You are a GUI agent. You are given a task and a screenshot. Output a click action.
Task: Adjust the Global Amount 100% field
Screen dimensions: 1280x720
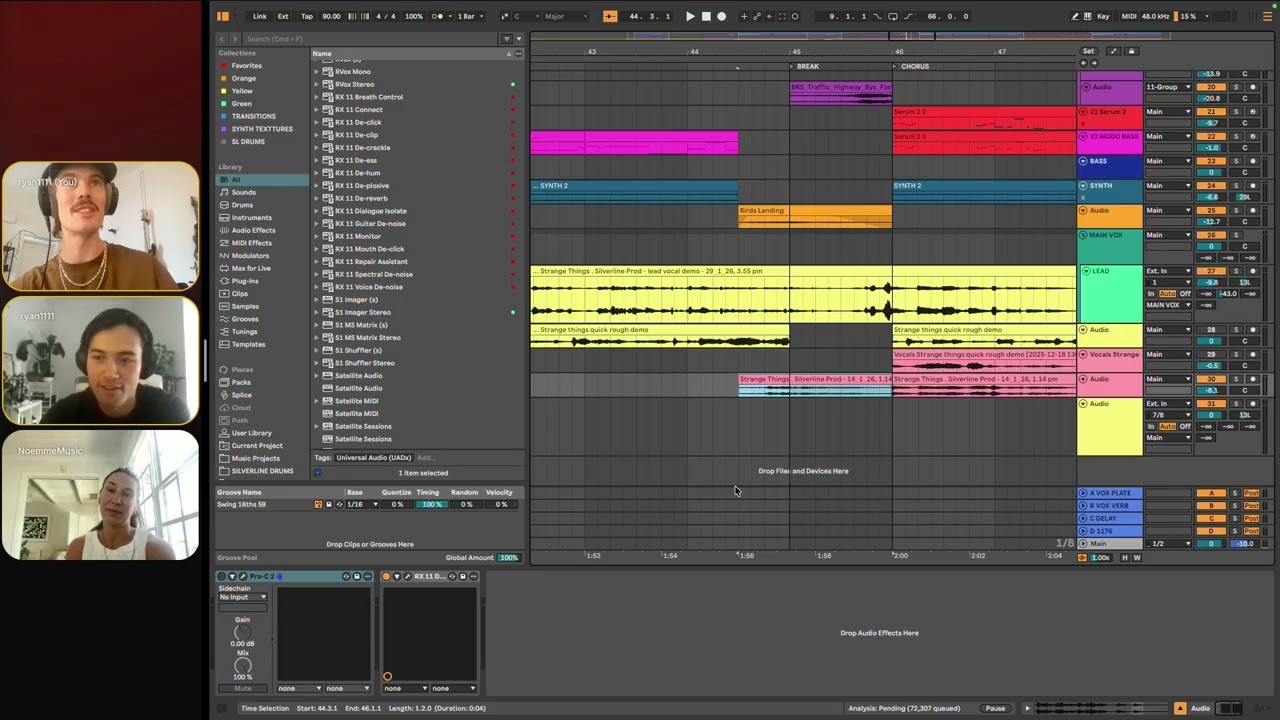pyautogui.click(x=509, y=558)
